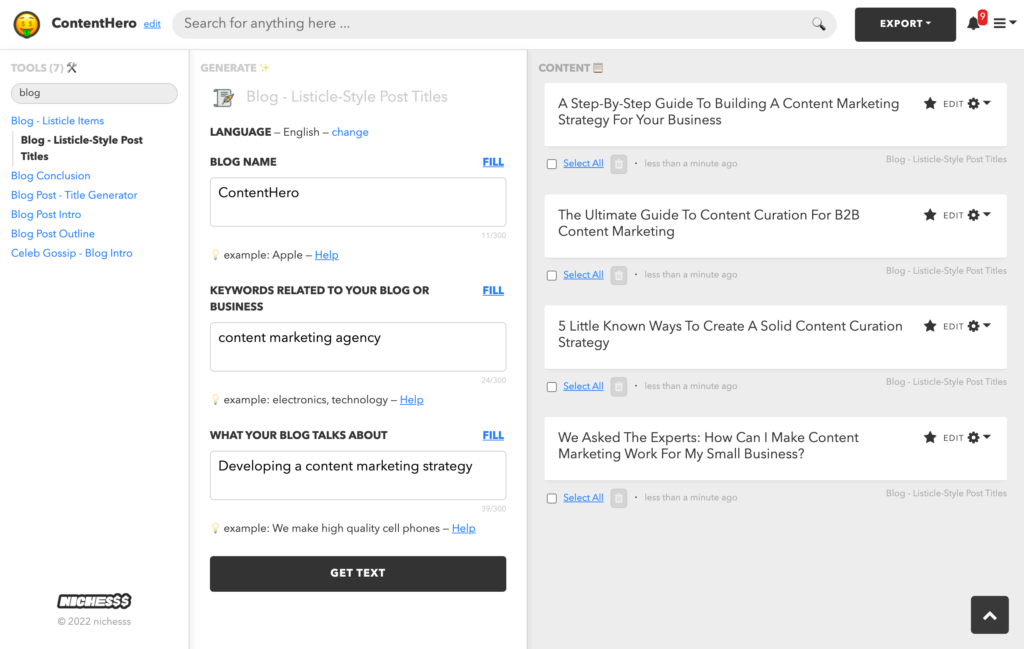The height and width of the screenshot is (649, 1024).
Task: Click the scroll-to-top arrow button
Action: pos(989,615)
